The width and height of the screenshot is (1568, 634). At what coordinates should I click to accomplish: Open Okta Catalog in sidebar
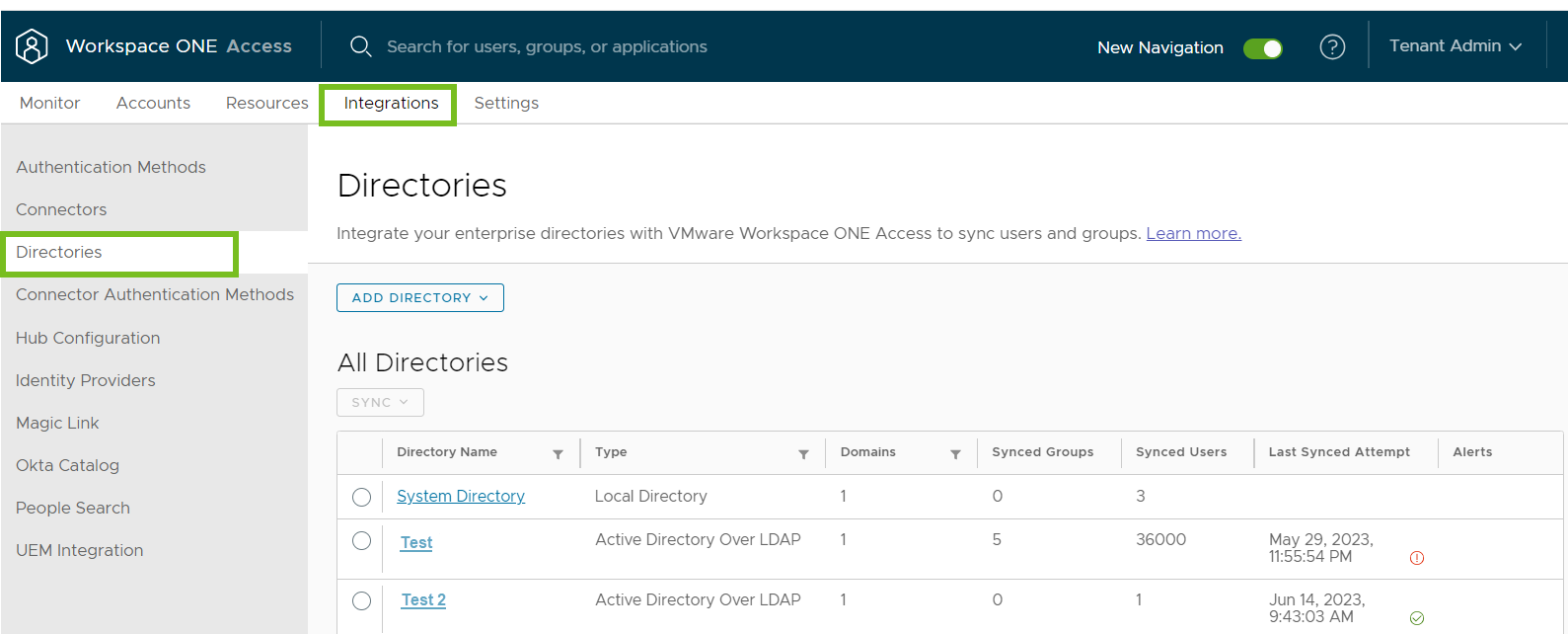pos(67,465)
